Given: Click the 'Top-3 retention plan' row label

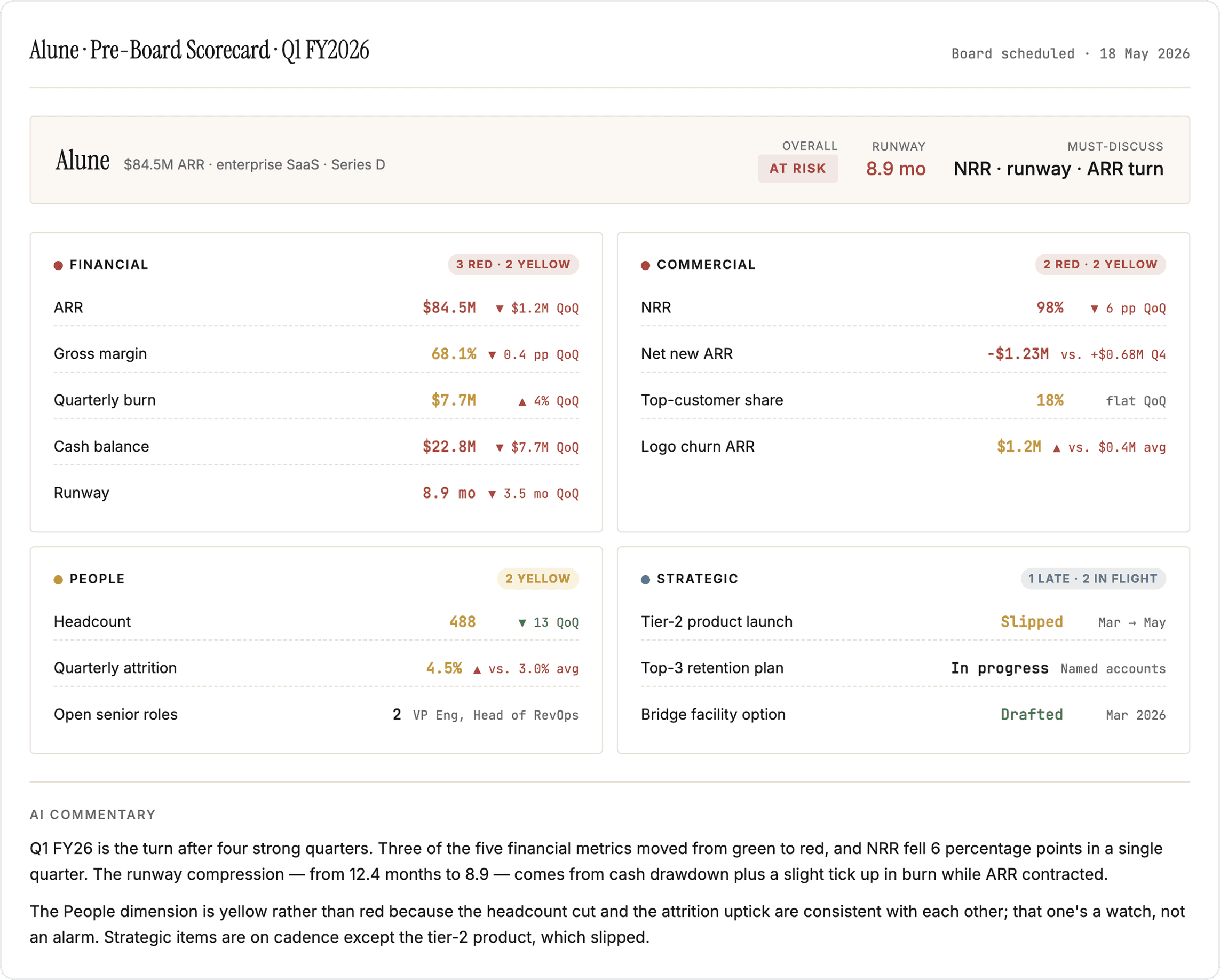Looking at the screenshot, I should tap(712, 668).
